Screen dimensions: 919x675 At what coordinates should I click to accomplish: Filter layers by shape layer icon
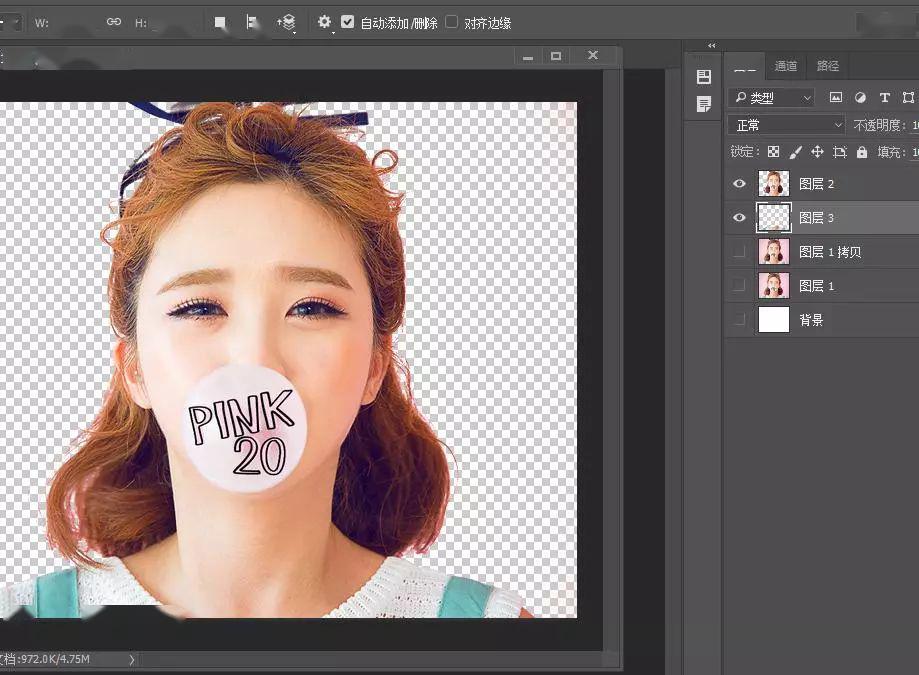(908, 97)
